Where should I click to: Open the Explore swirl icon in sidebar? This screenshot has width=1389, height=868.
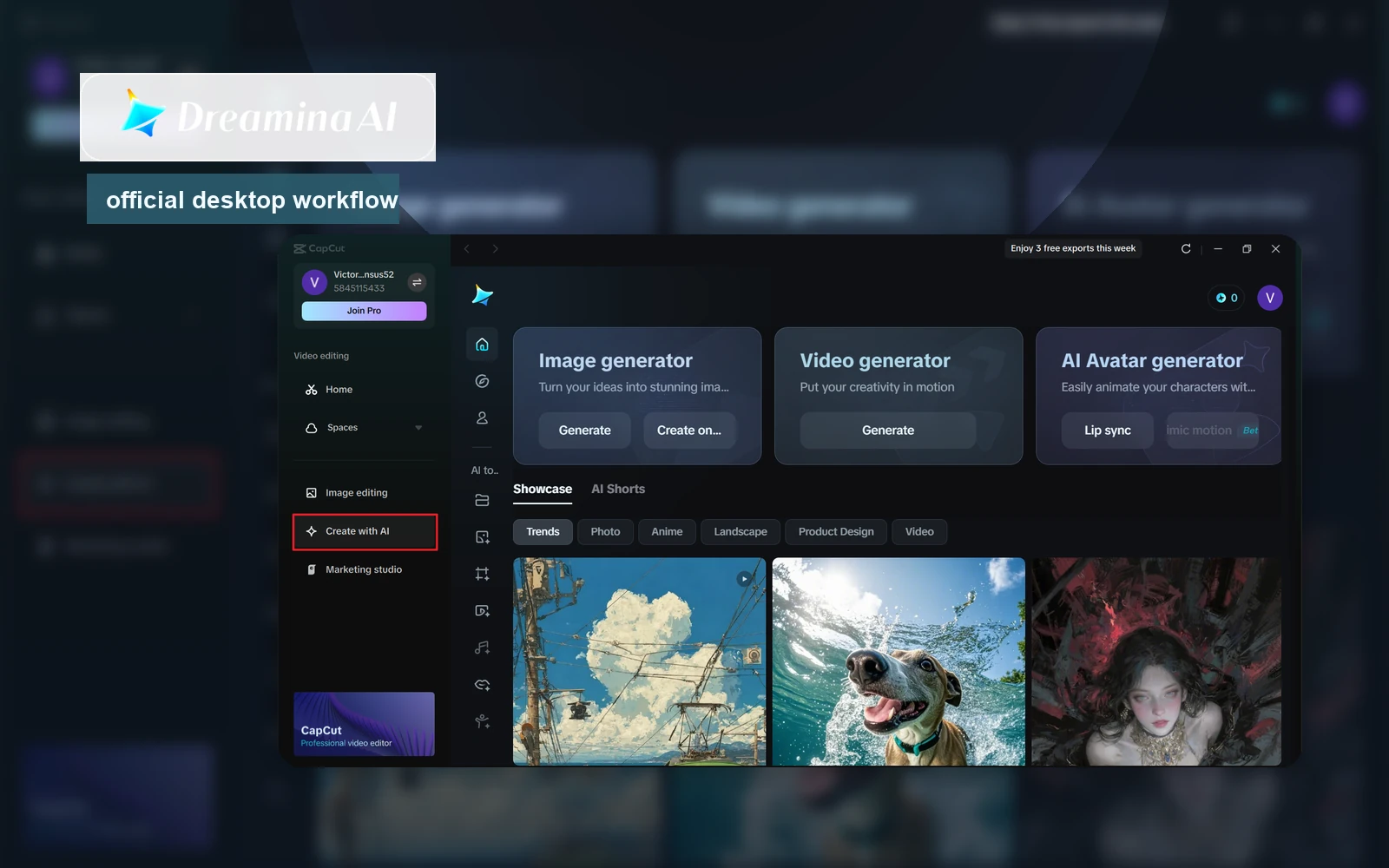[x=482, y=381]
